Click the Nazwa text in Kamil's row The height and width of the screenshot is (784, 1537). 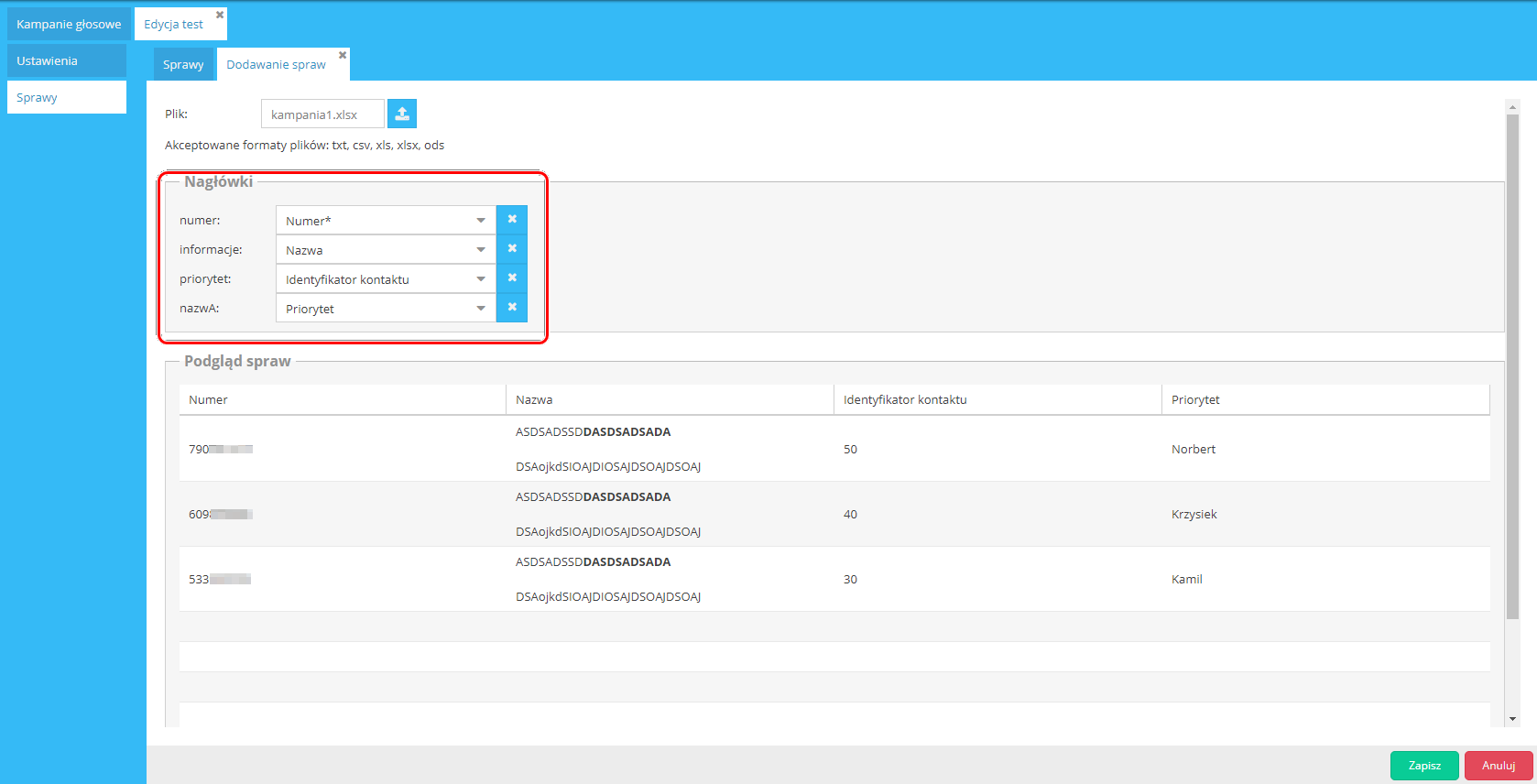[608, 579]
